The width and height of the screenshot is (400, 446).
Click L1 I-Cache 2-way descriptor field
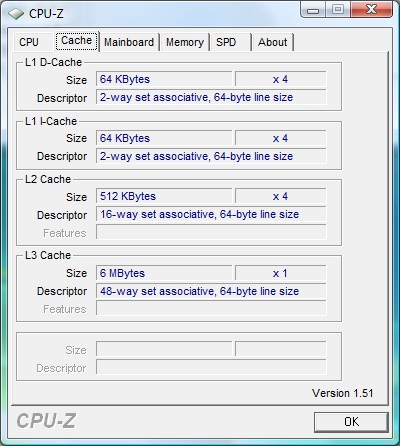pos(211,156)
